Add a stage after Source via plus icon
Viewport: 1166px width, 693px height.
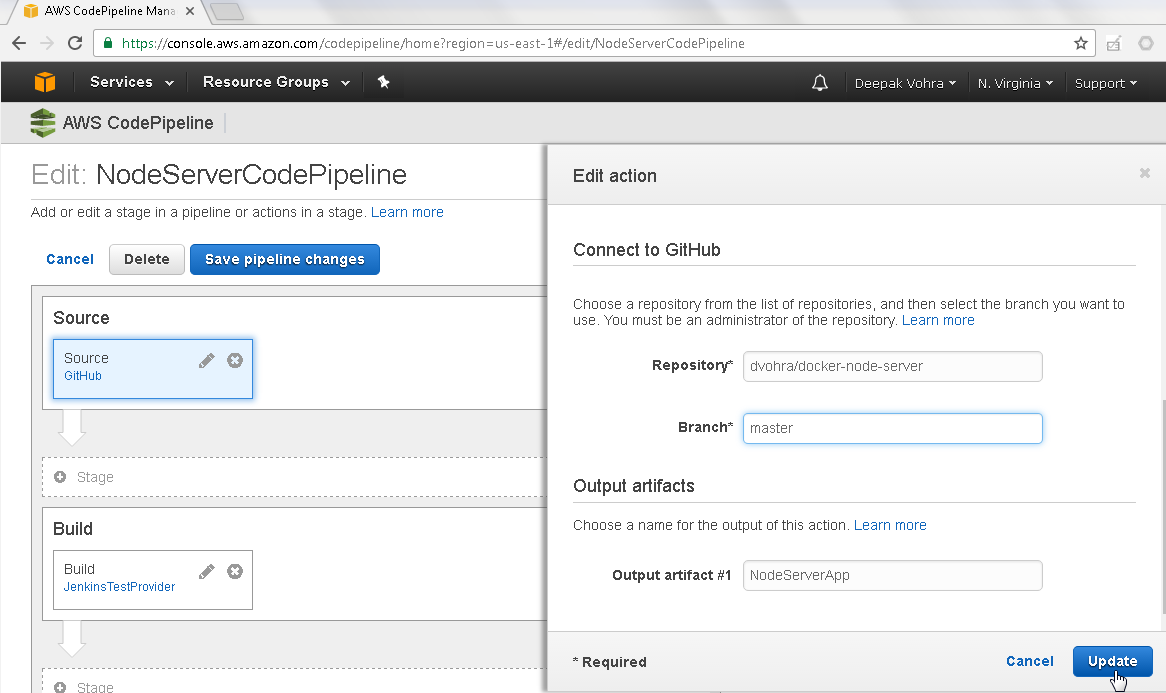pos(60,477)
